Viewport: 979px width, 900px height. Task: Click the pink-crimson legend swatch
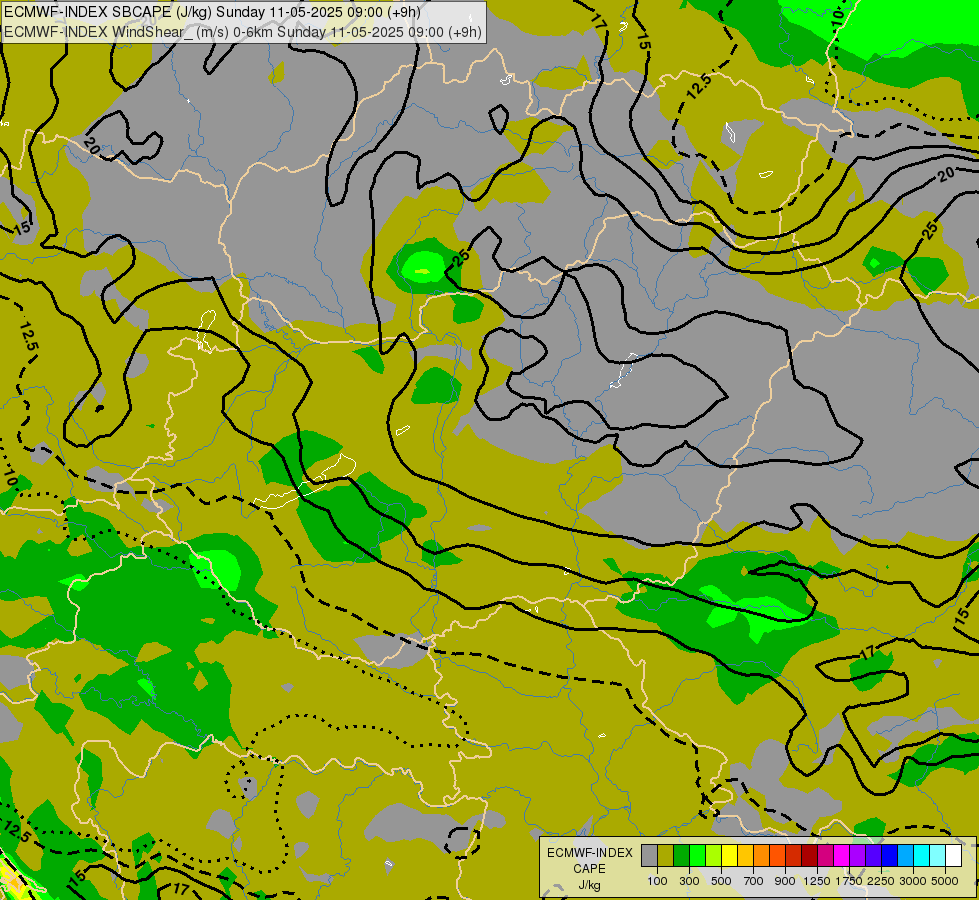coord(825,856)
